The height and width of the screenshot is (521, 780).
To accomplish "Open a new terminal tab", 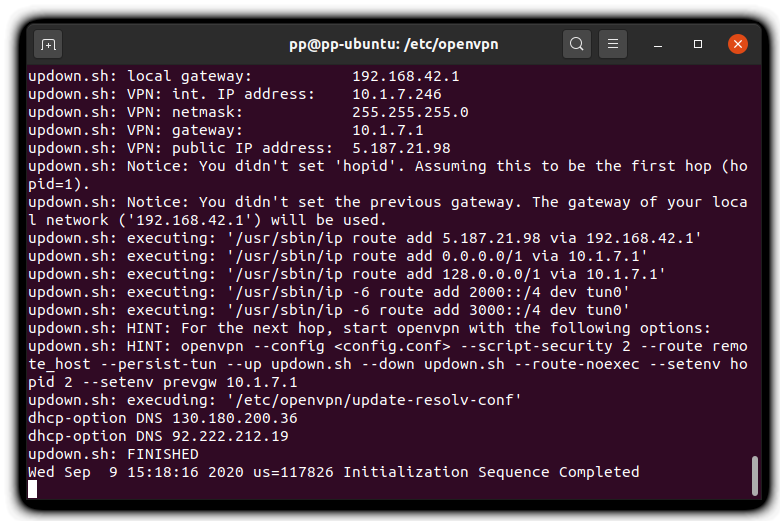I will pyautogui.click(x=48, y=45).
